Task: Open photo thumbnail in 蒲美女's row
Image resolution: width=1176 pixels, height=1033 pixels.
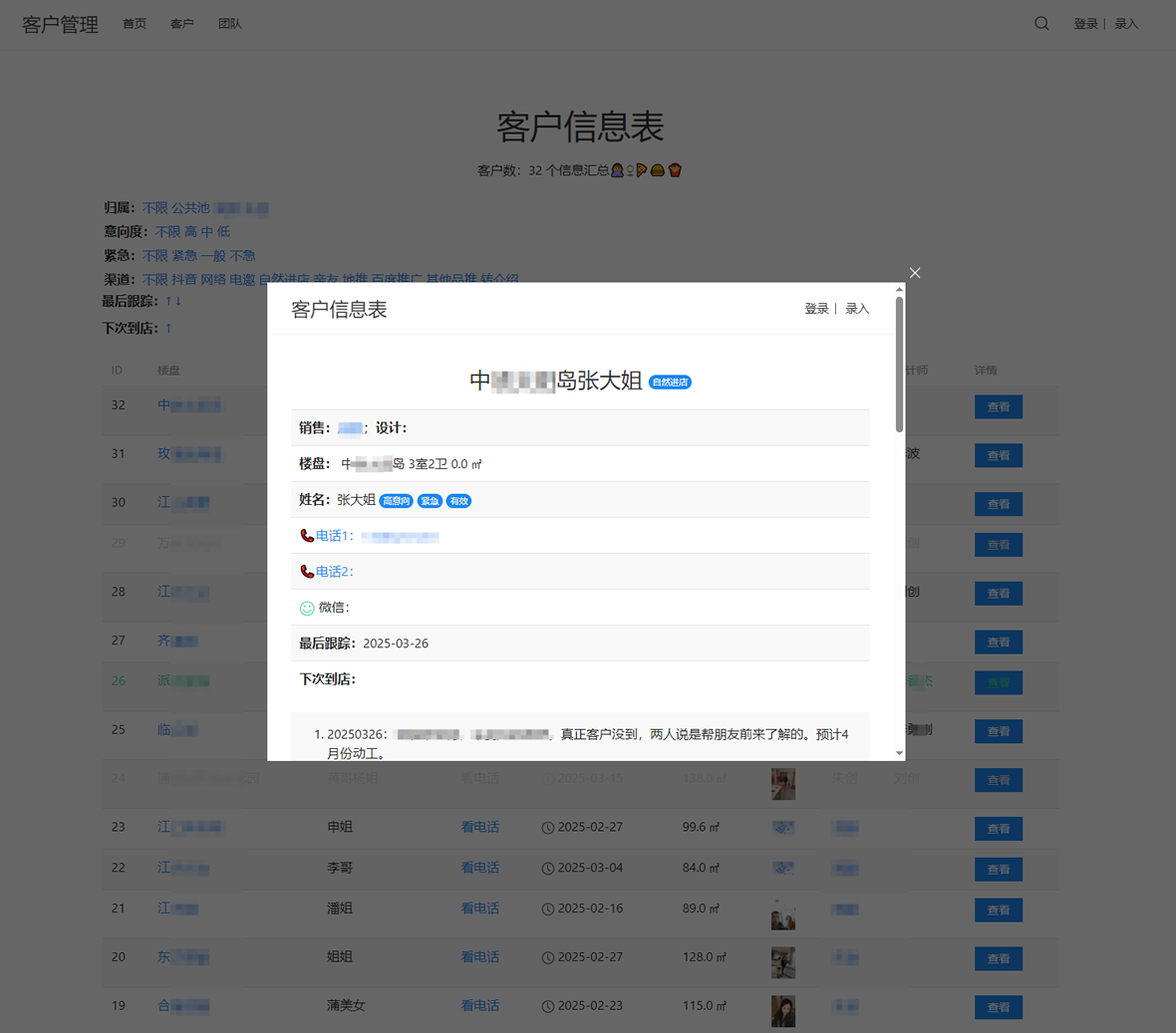Action: tap(783, 1010)
